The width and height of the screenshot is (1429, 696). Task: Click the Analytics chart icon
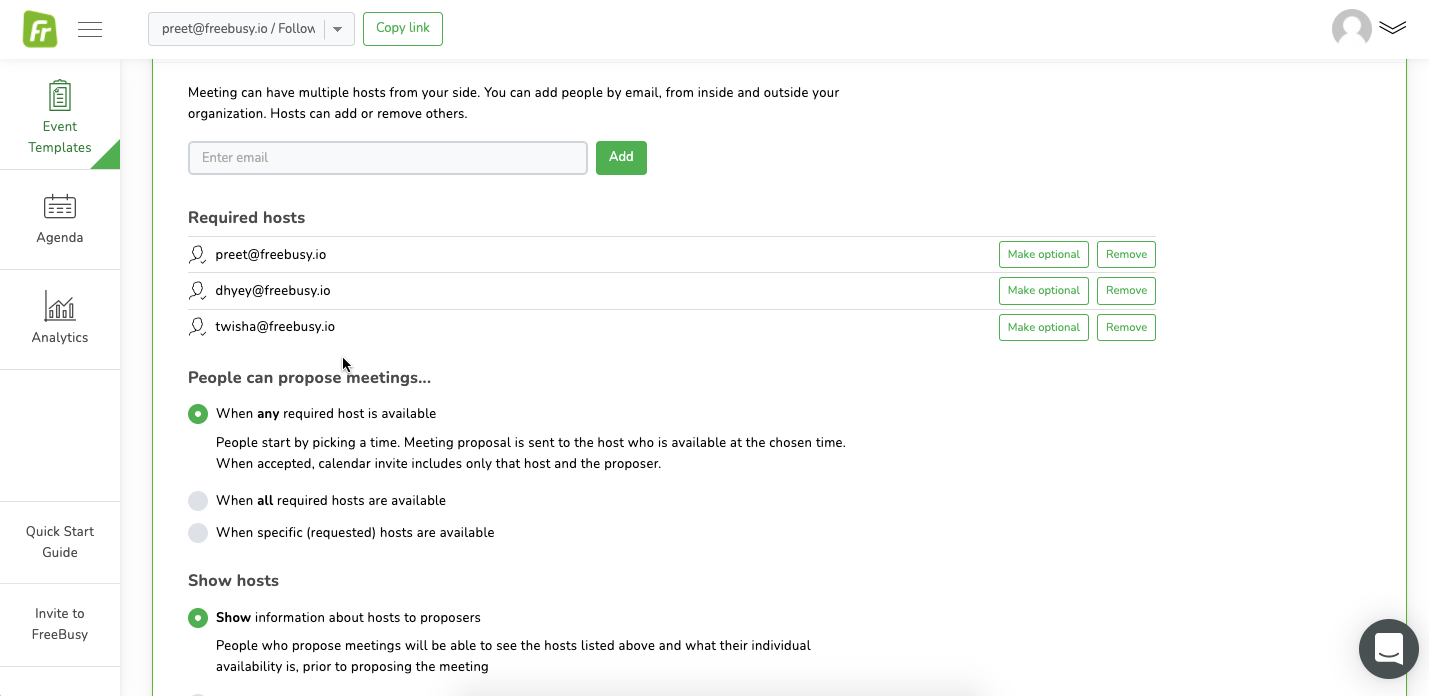[x=60, y=306]
